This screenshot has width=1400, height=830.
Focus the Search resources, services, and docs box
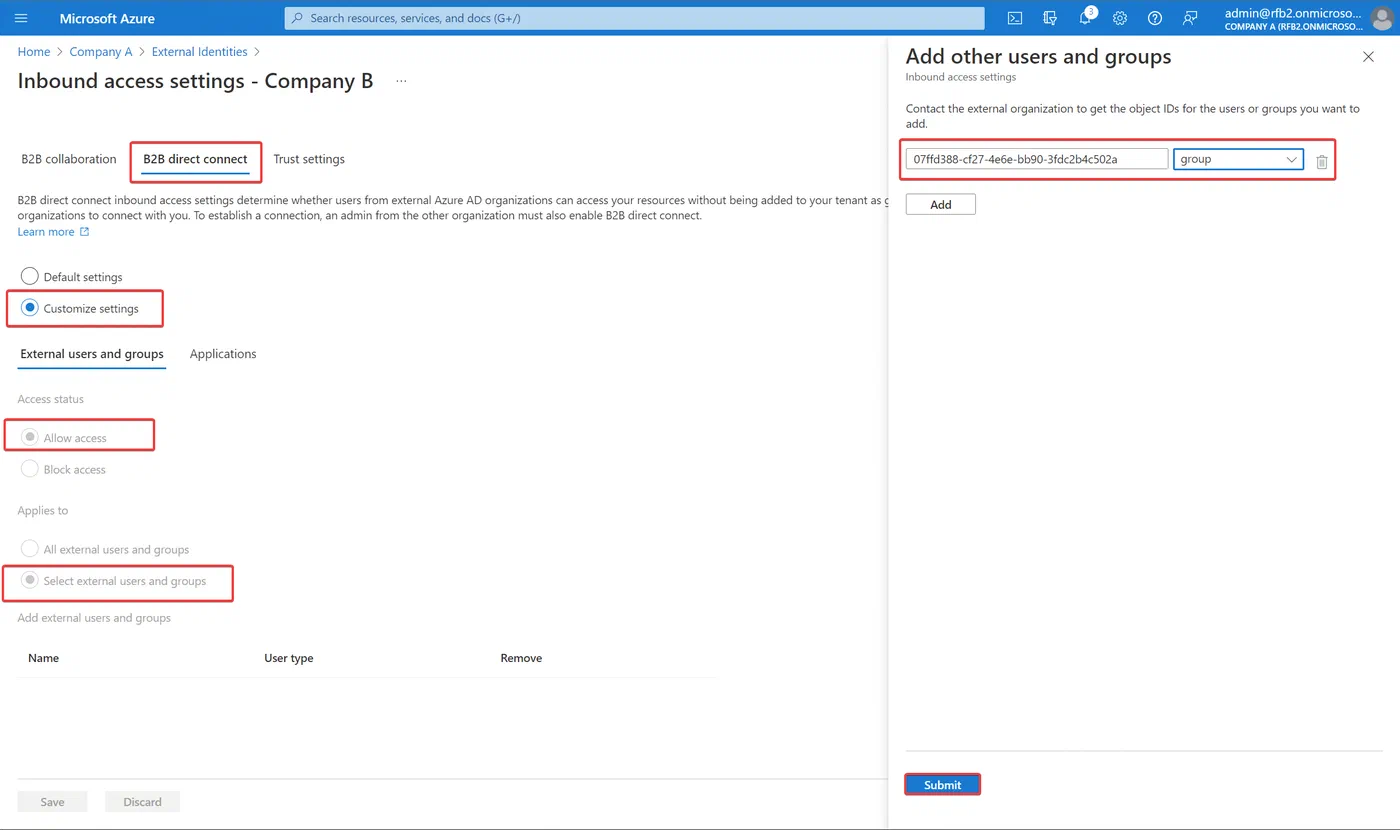634,18
